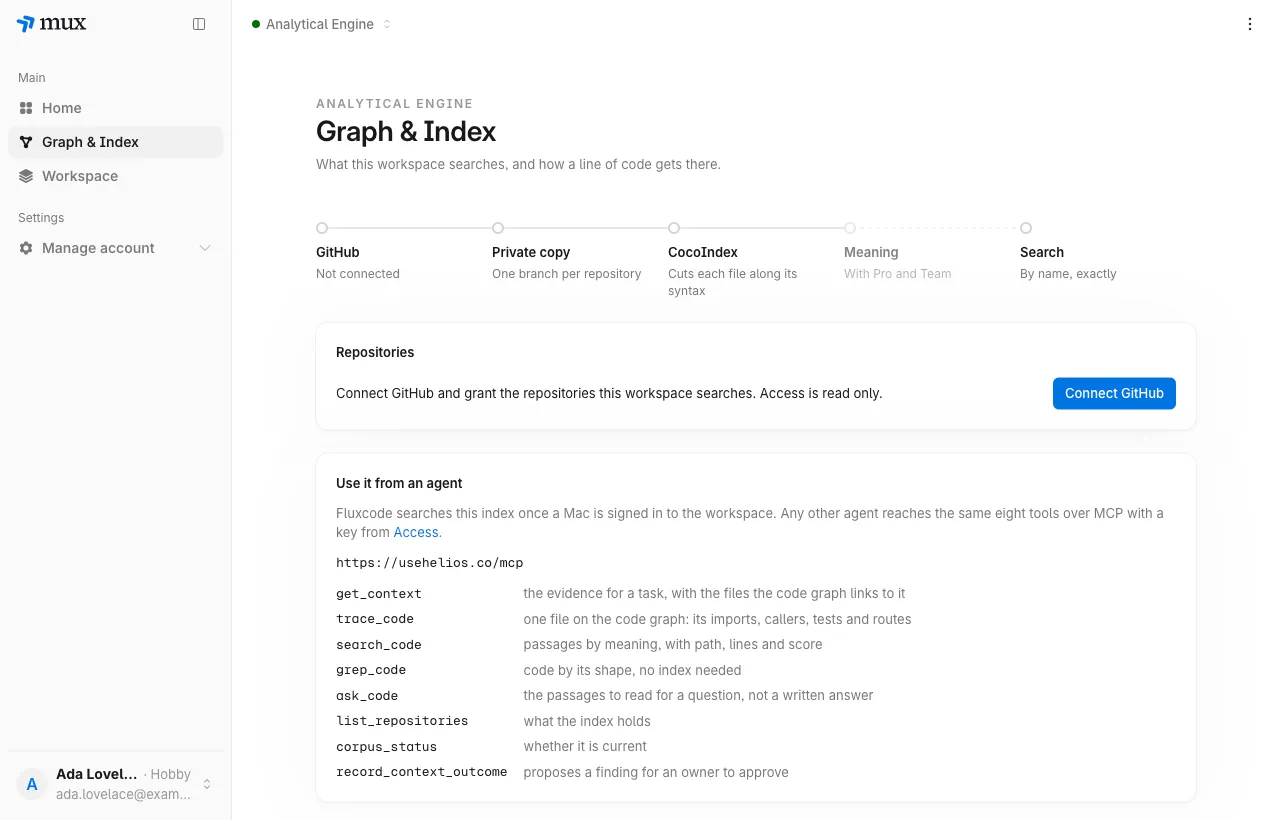Screen dimensions: 1280x820
Task: Click 'proposes a finding for an owner to approve'
Action: click(656, 772)
